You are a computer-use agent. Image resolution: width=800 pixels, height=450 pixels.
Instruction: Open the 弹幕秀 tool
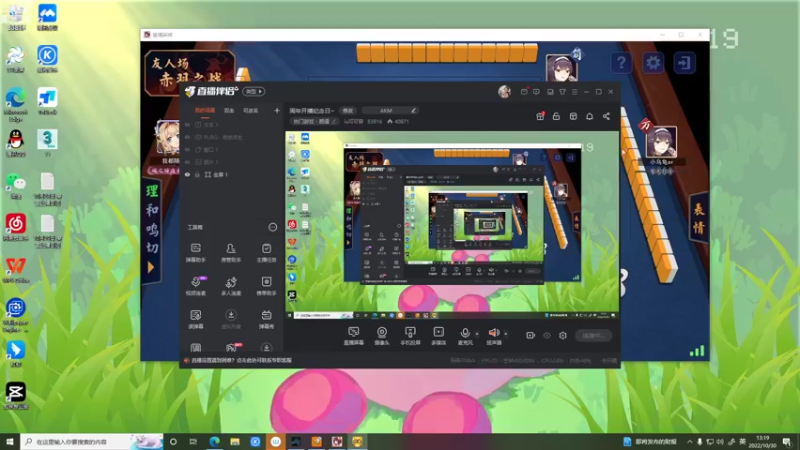266,319
